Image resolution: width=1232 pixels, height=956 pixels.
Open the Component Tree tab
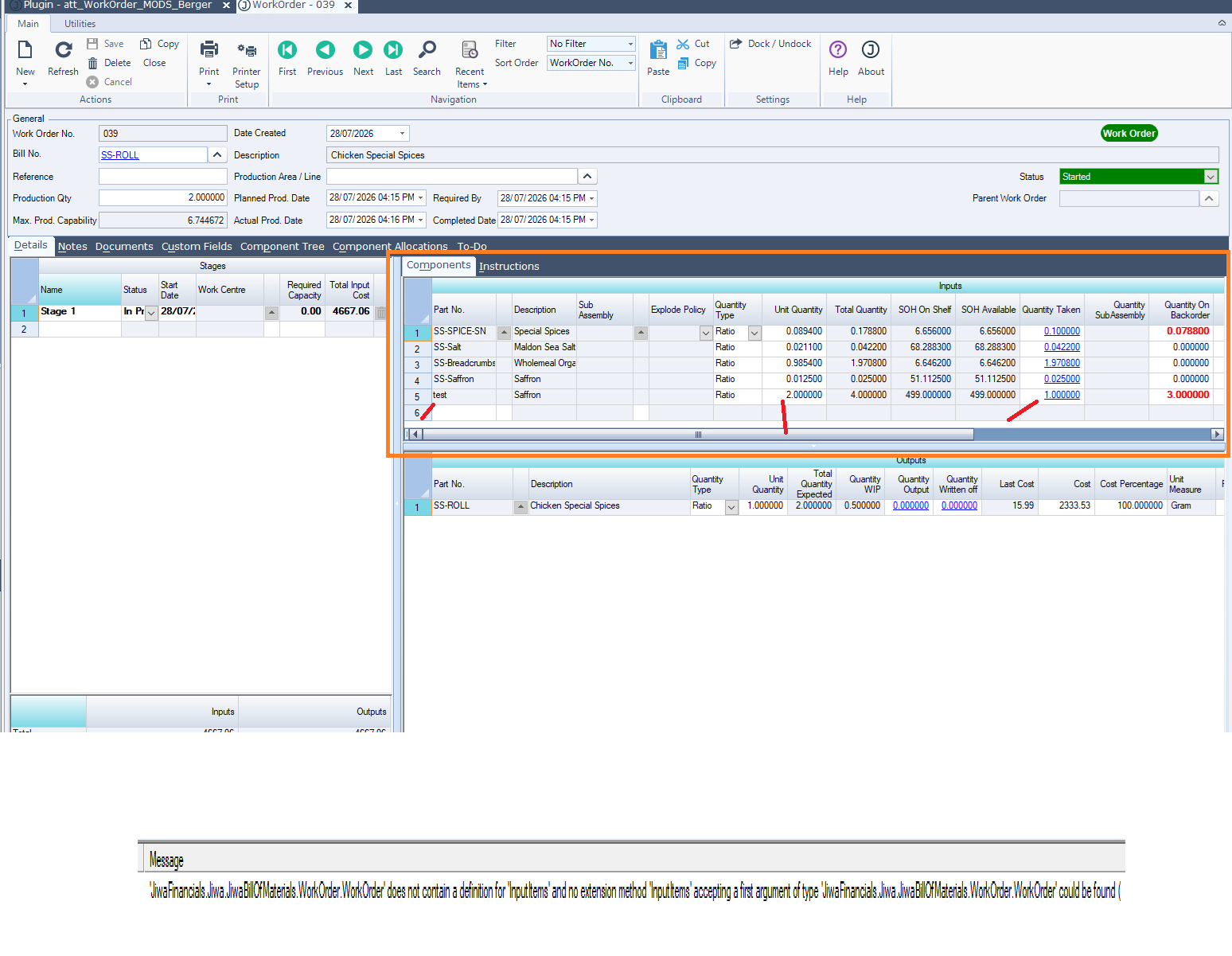(283, 246)
